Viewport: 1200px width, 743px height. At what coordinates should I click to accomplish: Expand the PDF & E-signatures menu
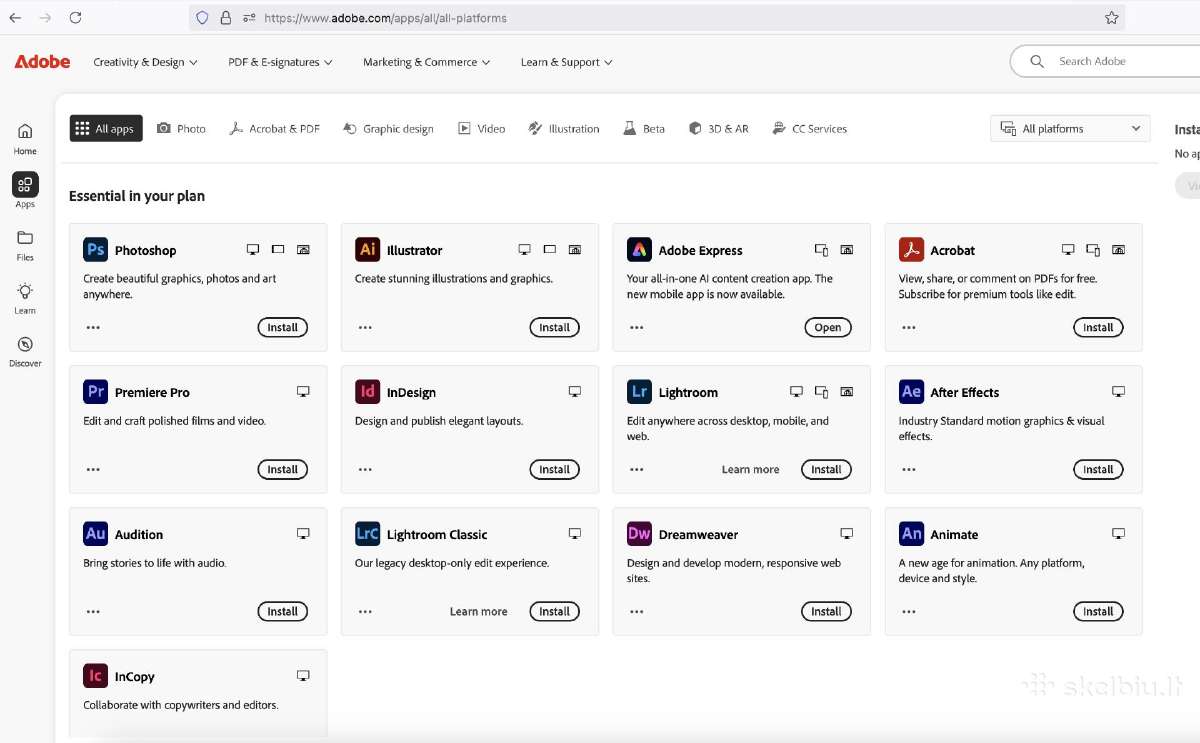(x=280, y=62)
